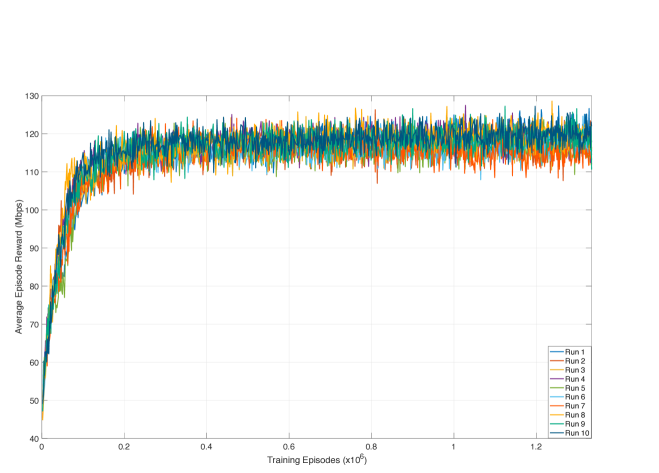Viewport: 659px width, 473px height.
Task: Click the Run 5 green legend line sample
Action: pyautogui.click(x=556, y=388)
